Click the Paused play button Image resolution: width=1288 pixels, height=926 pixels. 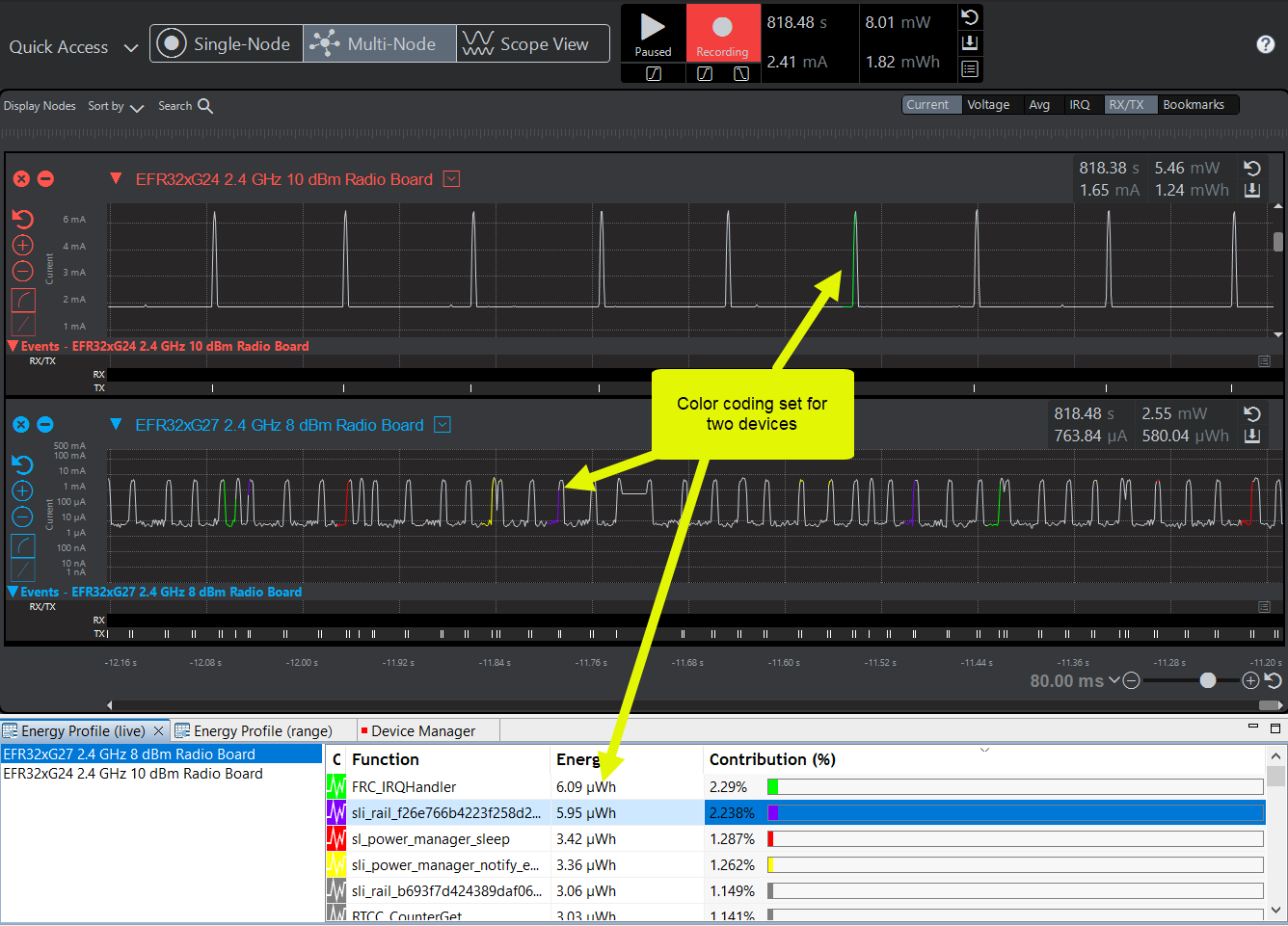click(653, 34)
